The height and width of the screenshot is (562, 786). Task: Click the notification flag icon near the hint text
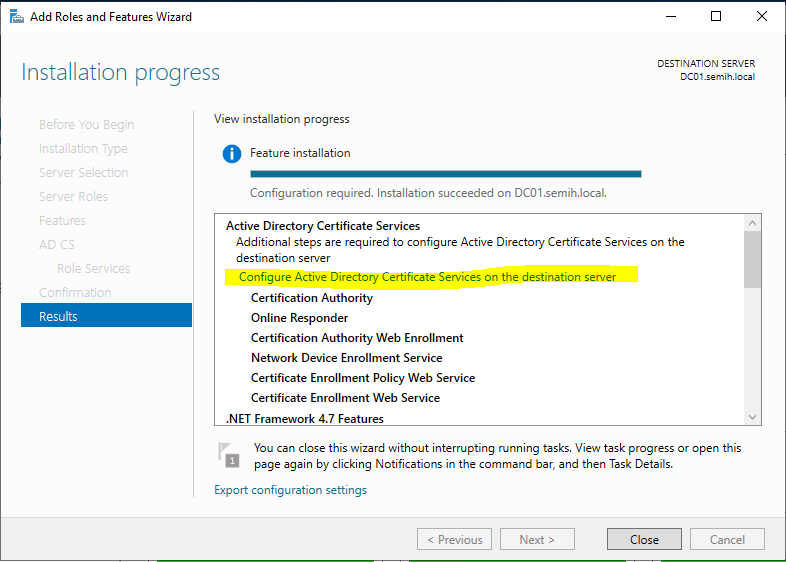pos(228,455)
